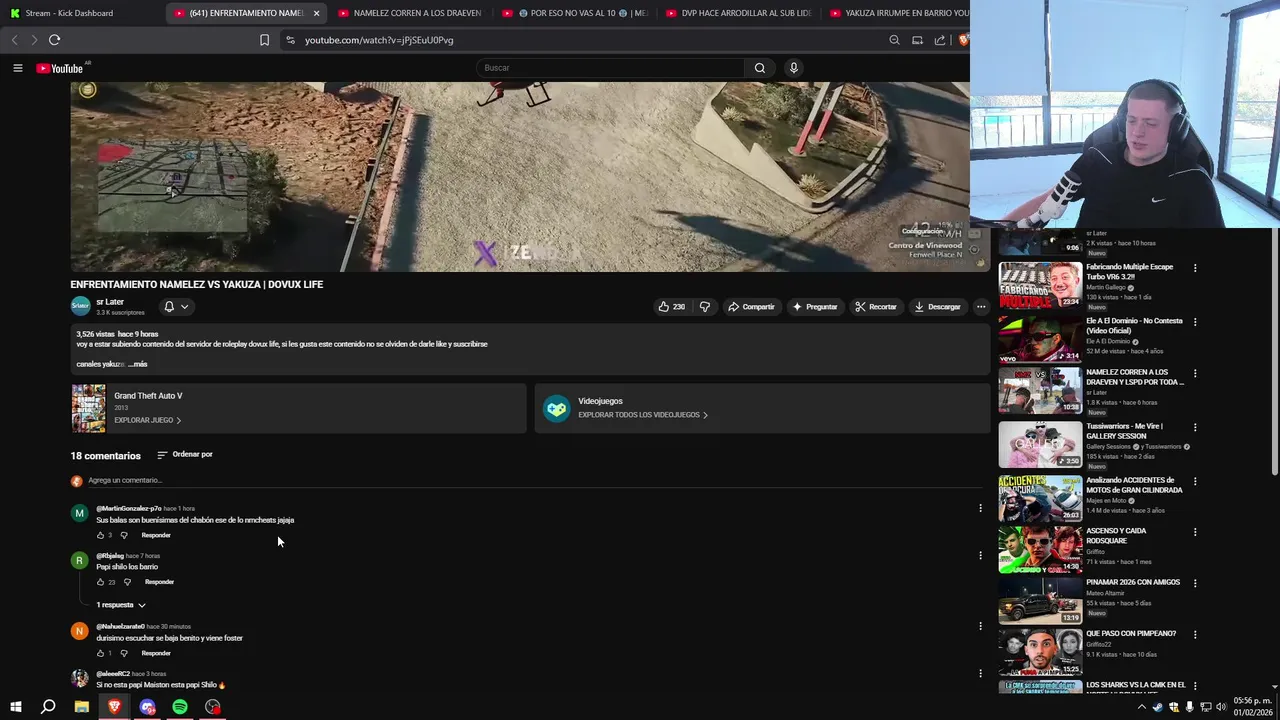This screenshot has width=1280, height=720.
Task: Click the page vertical scrollbar
Action: coord(1274,350)
